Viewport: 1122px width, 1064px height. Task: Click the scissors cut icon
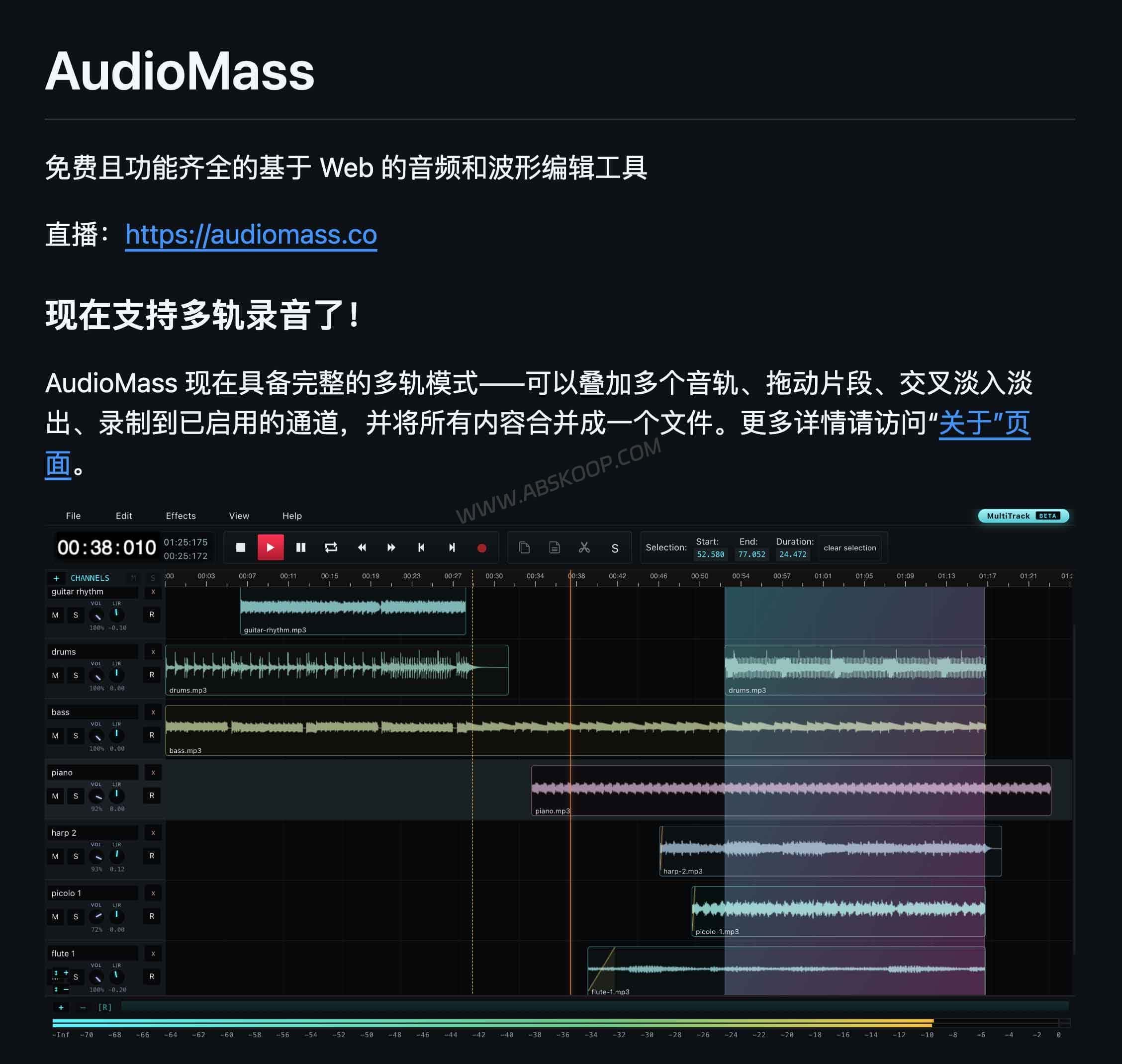pos(584,547)
